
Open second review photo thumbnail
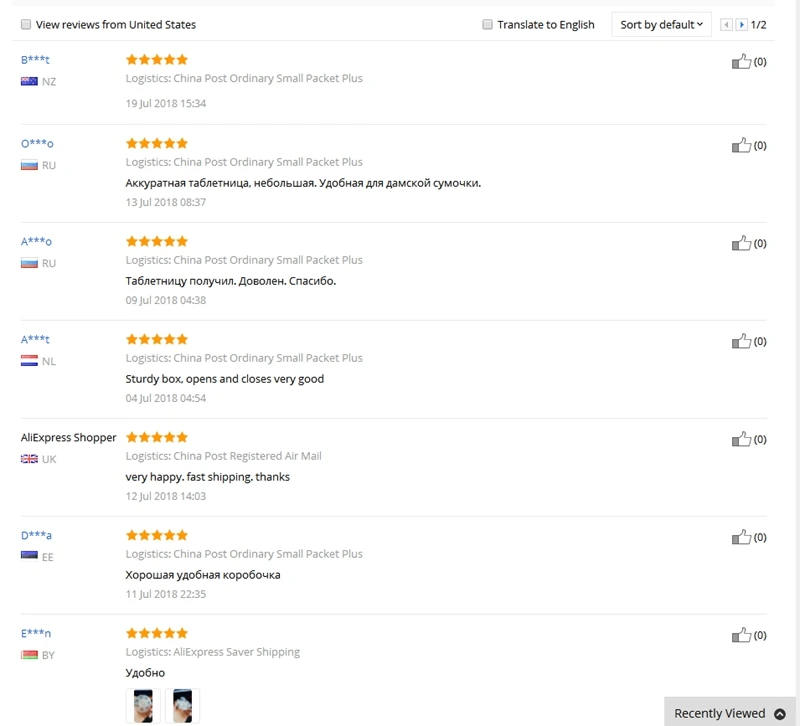tap(182, 706)
